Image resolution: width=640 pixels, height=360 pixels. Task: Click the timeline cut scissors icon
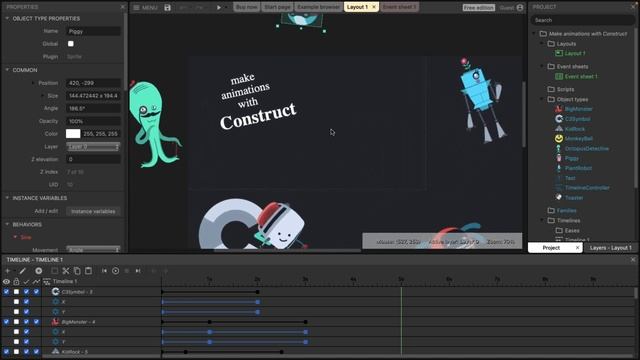[66, 271]
